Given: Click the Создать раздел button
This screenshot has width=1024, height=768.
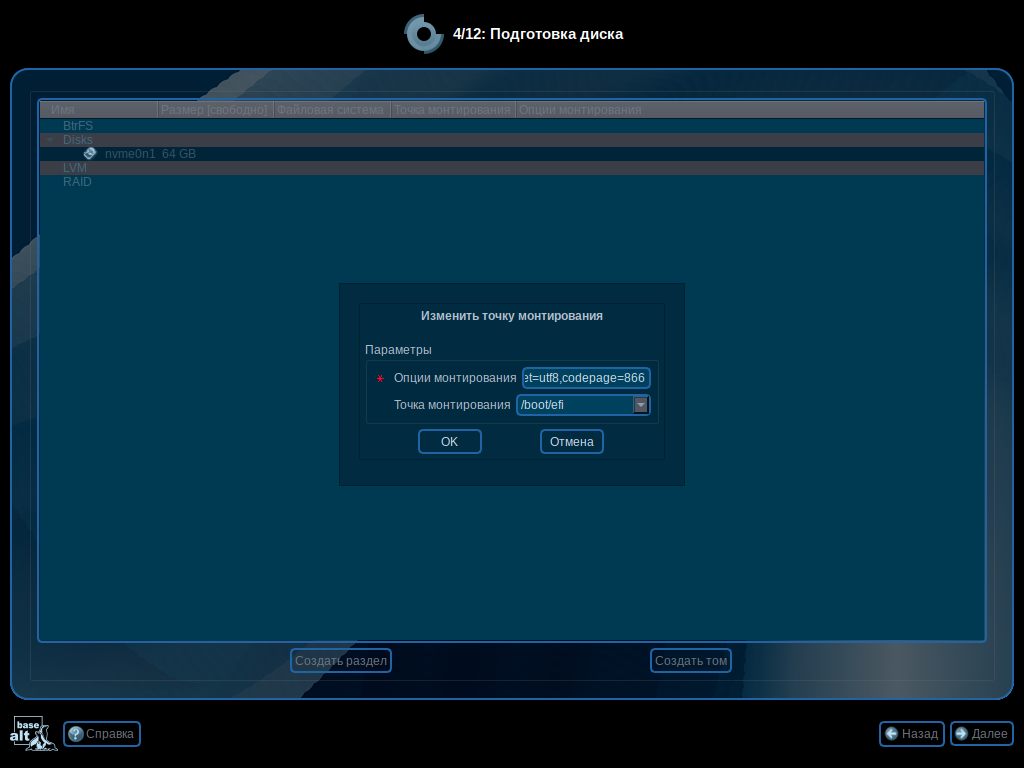Looking at the screenshot, I should tap(340, 660).
